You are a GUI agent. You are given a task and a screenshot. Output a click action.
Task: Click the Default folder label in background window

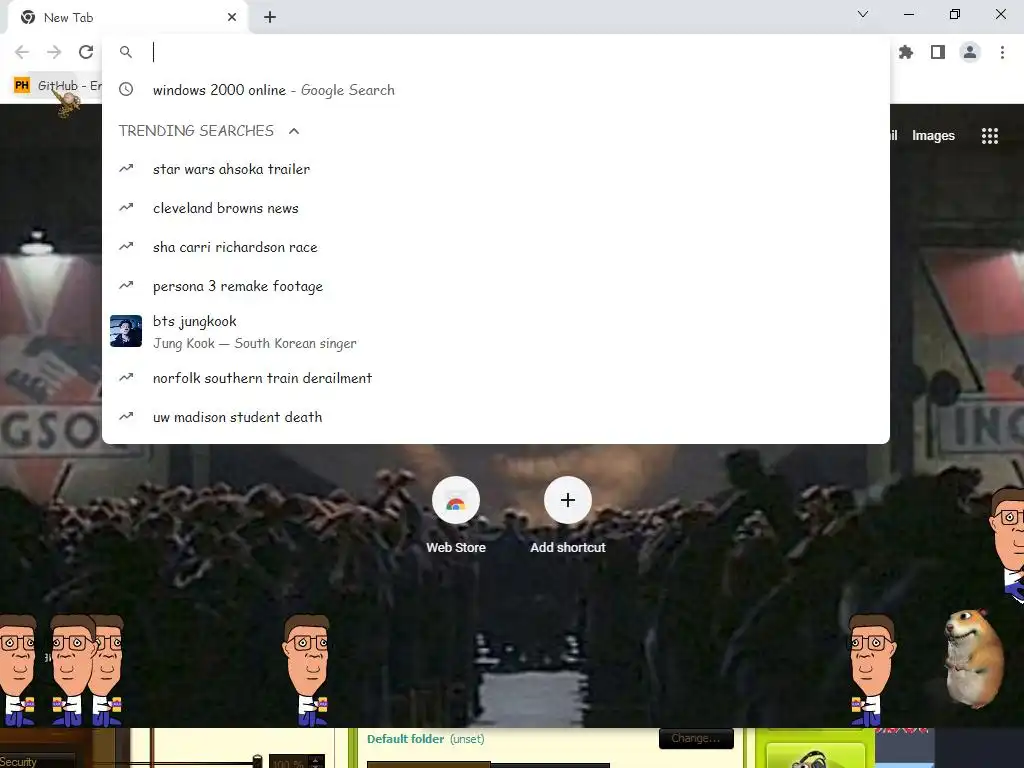click(x=405, y=739)
